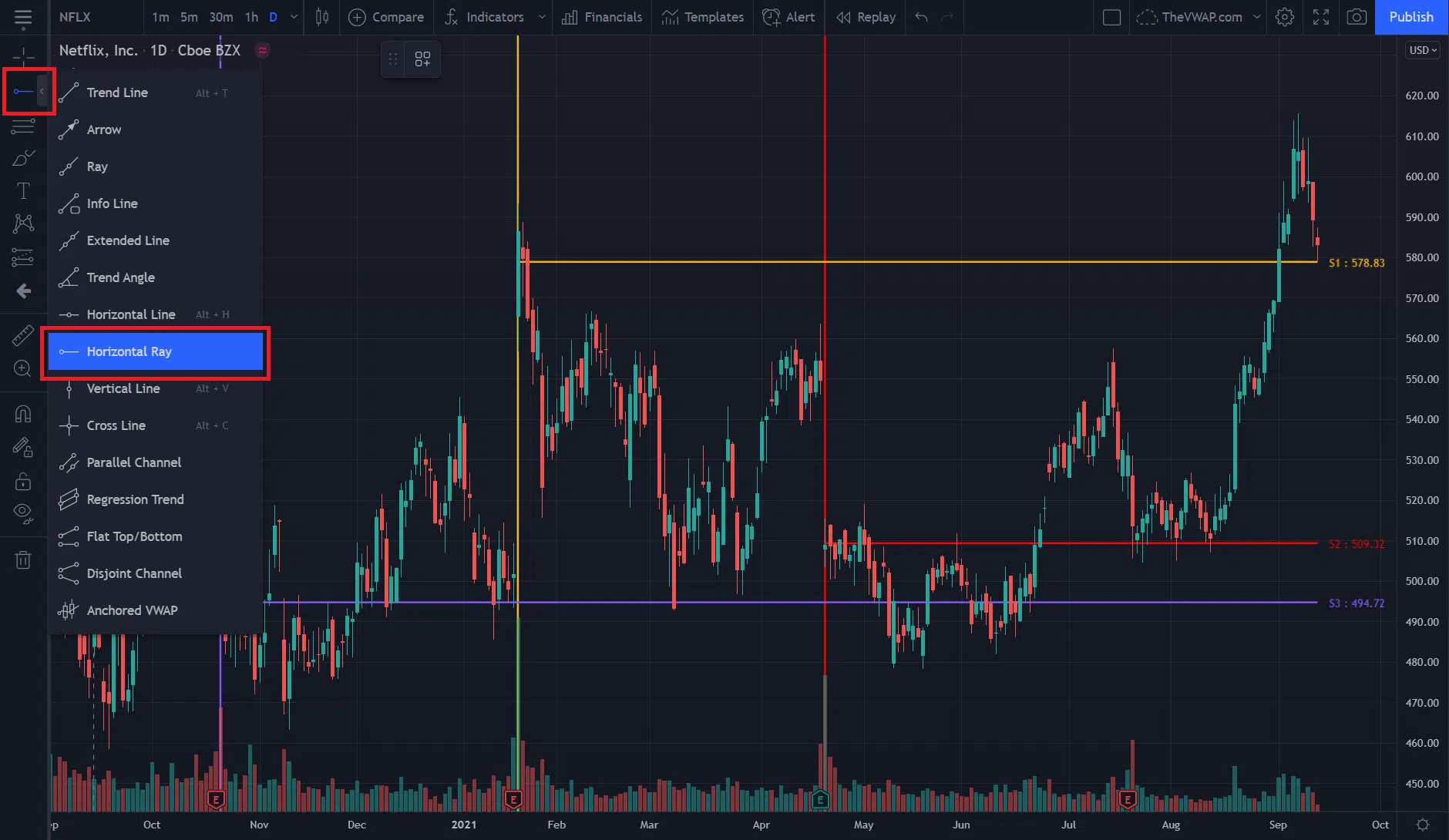Choose Disjoint Channel tool
This screenshot has width=1449, height=840.
tap(155, 573)
